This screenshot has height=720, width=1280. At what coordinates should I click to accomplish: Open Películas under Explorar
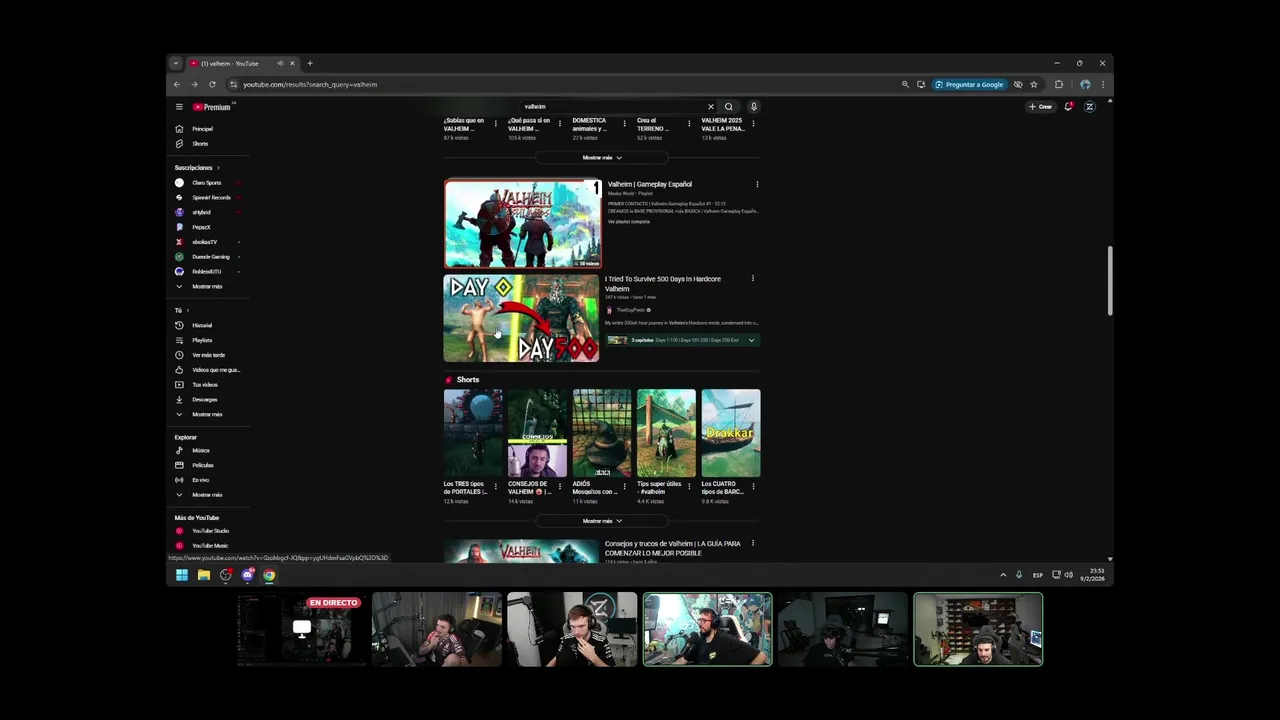pos(203,465)
